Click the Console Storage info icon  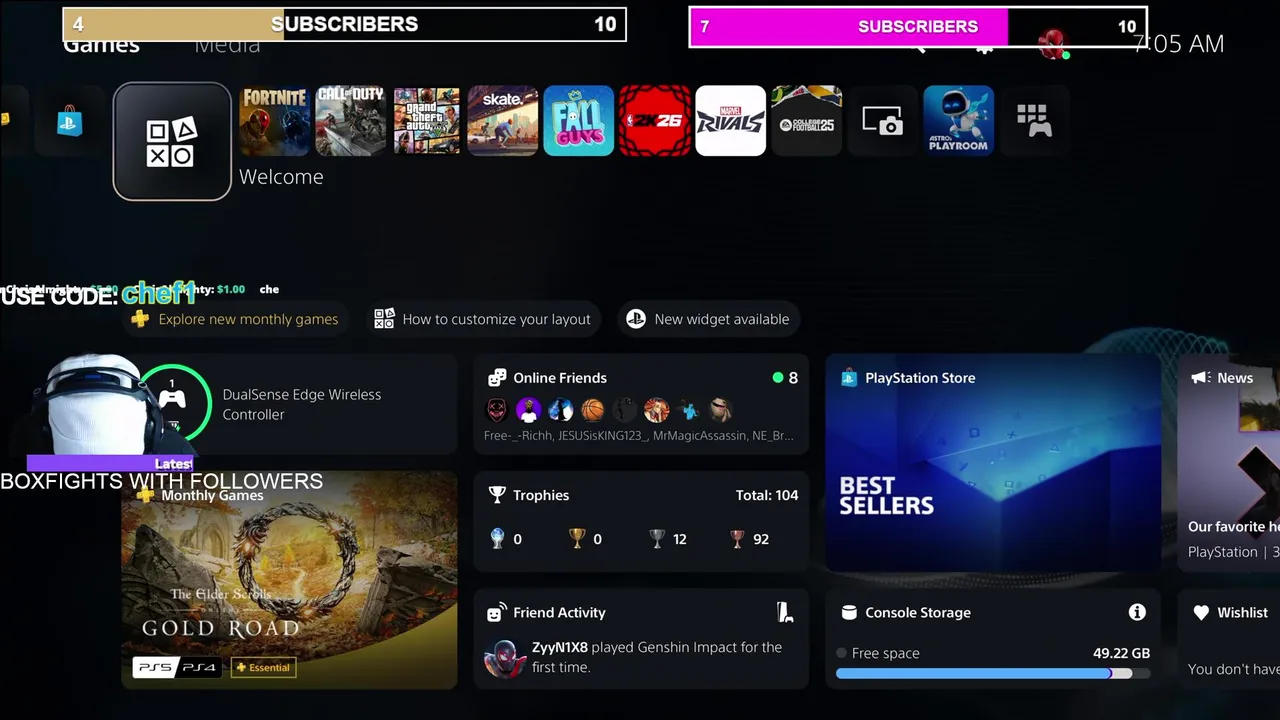1137,612
